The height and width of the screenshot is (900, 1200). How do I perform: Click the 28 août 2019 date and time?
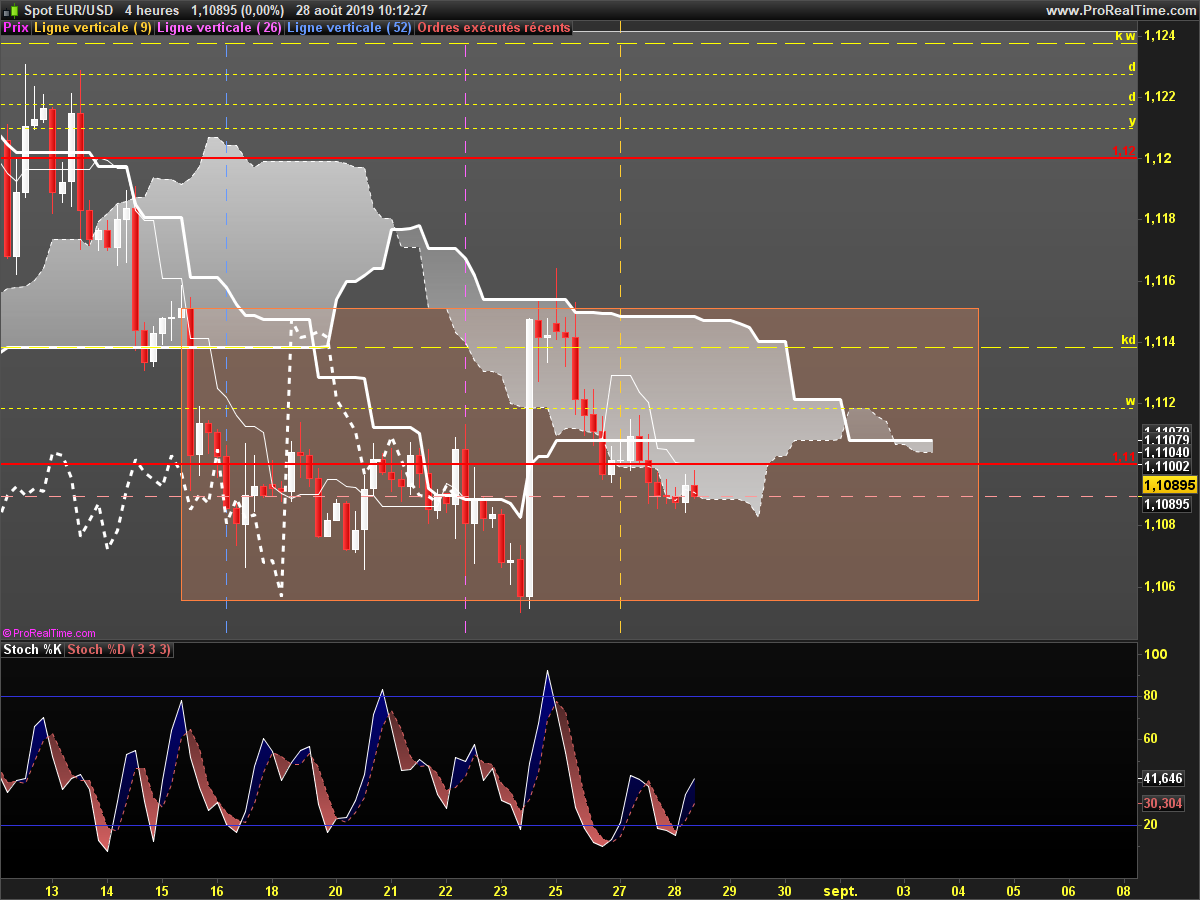361,10
